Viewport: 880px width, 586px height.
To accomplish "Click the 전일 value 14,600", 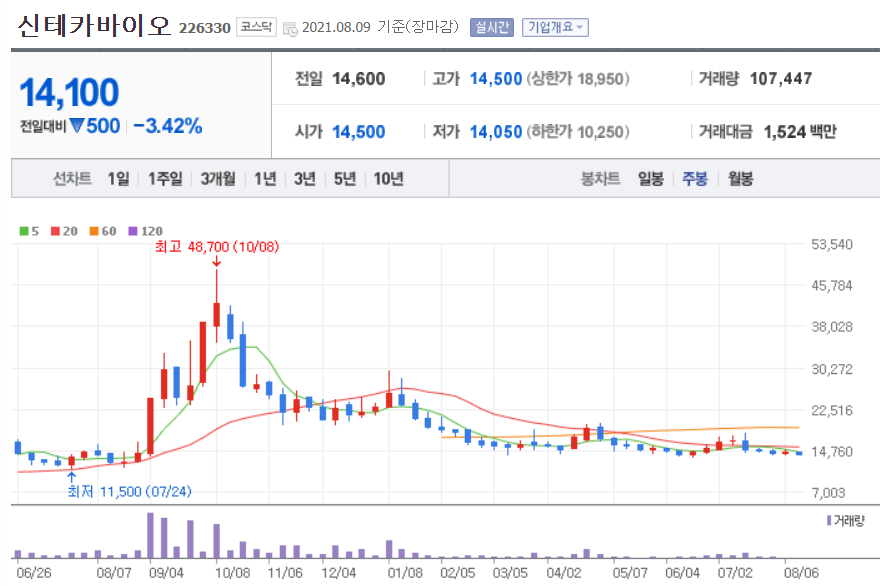I will click(x=359, y=79).
